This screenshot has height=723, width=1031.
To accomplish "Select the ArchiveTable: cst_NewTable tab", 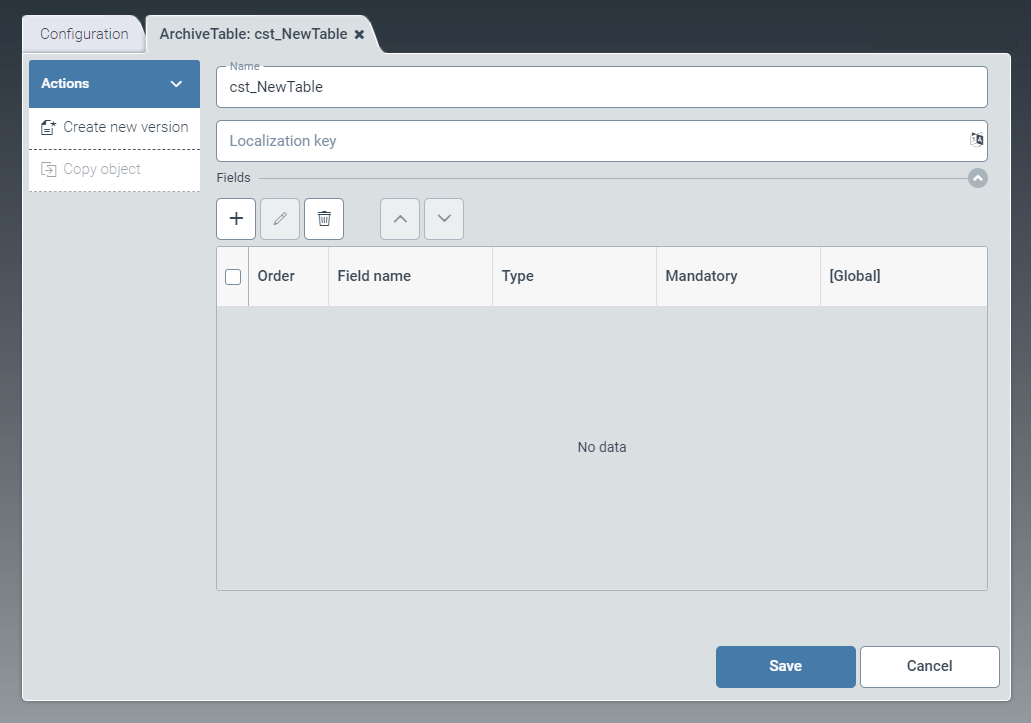I will [x=253, y=34].
